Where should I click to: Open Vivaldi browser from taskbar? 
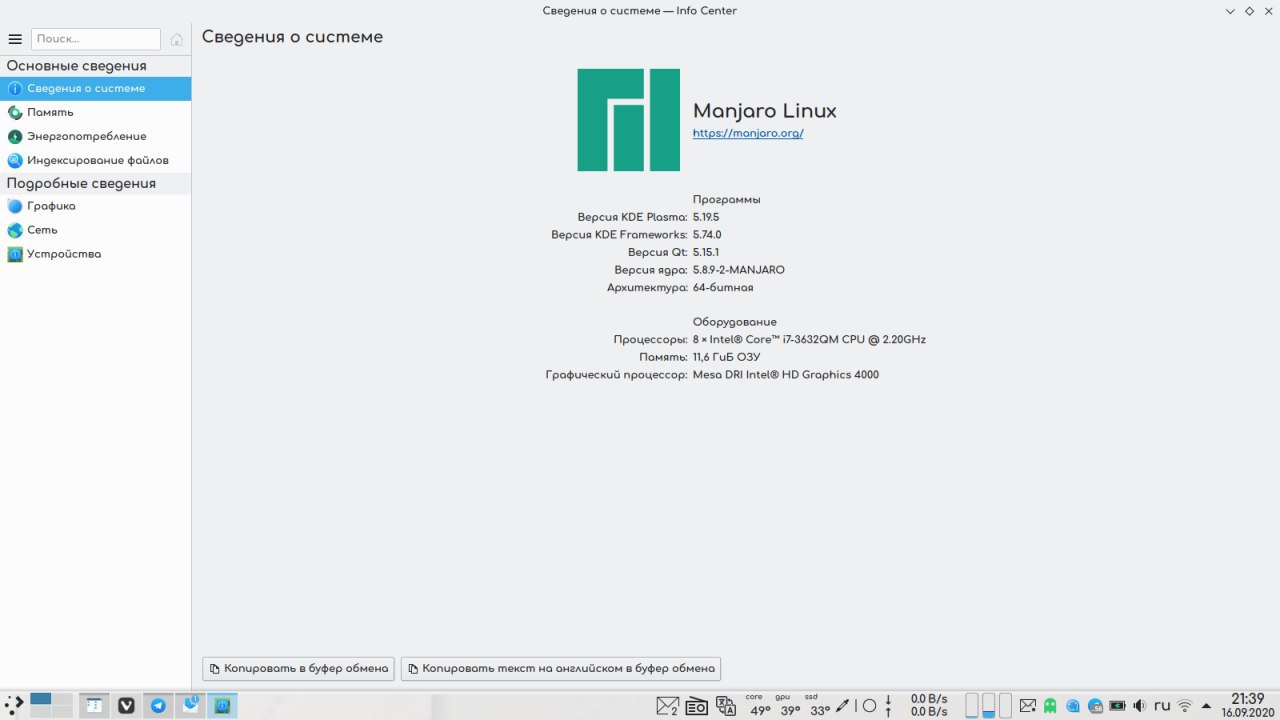click(x=126, y=705)
